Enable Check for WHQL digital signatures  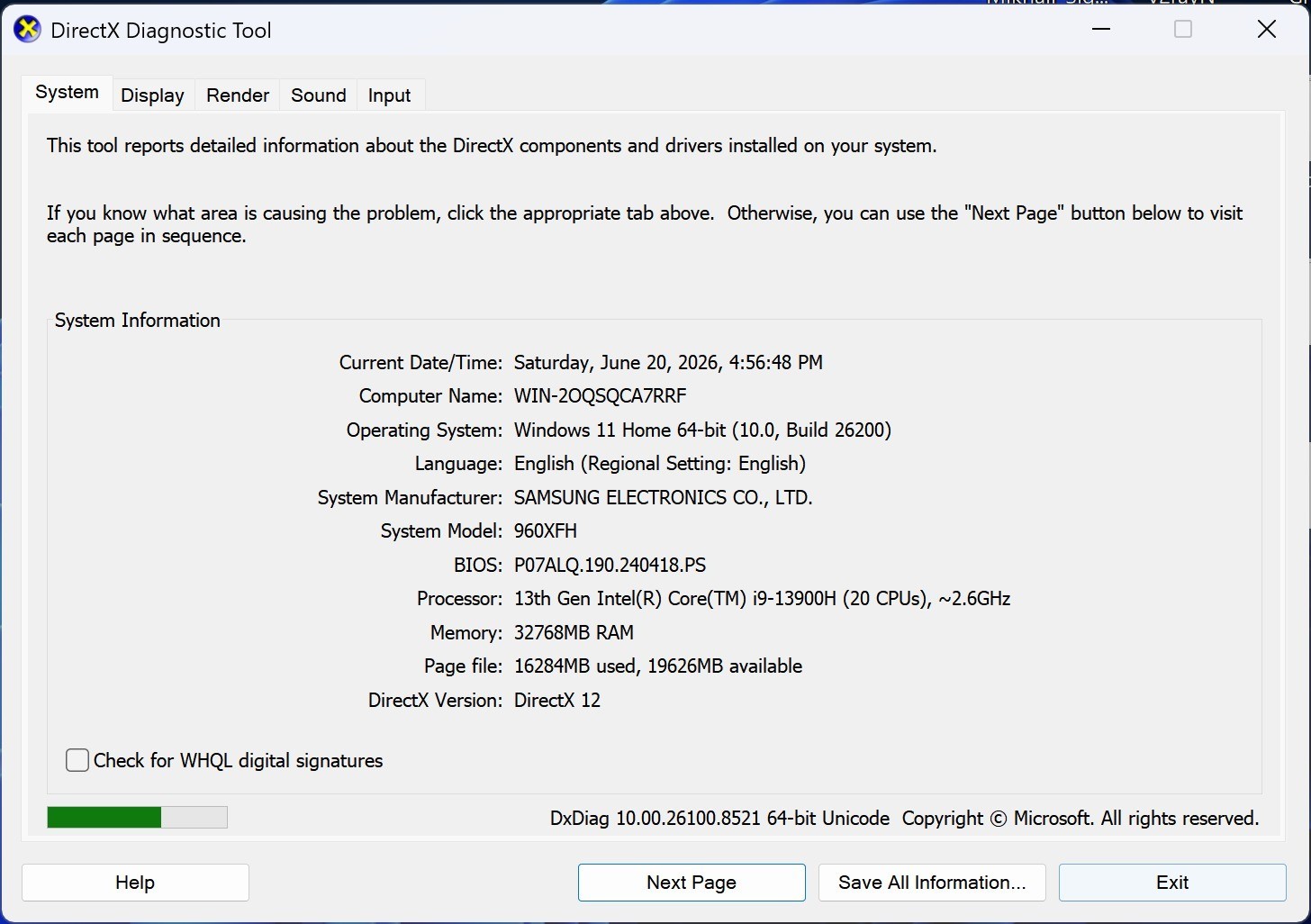point(77,760)
